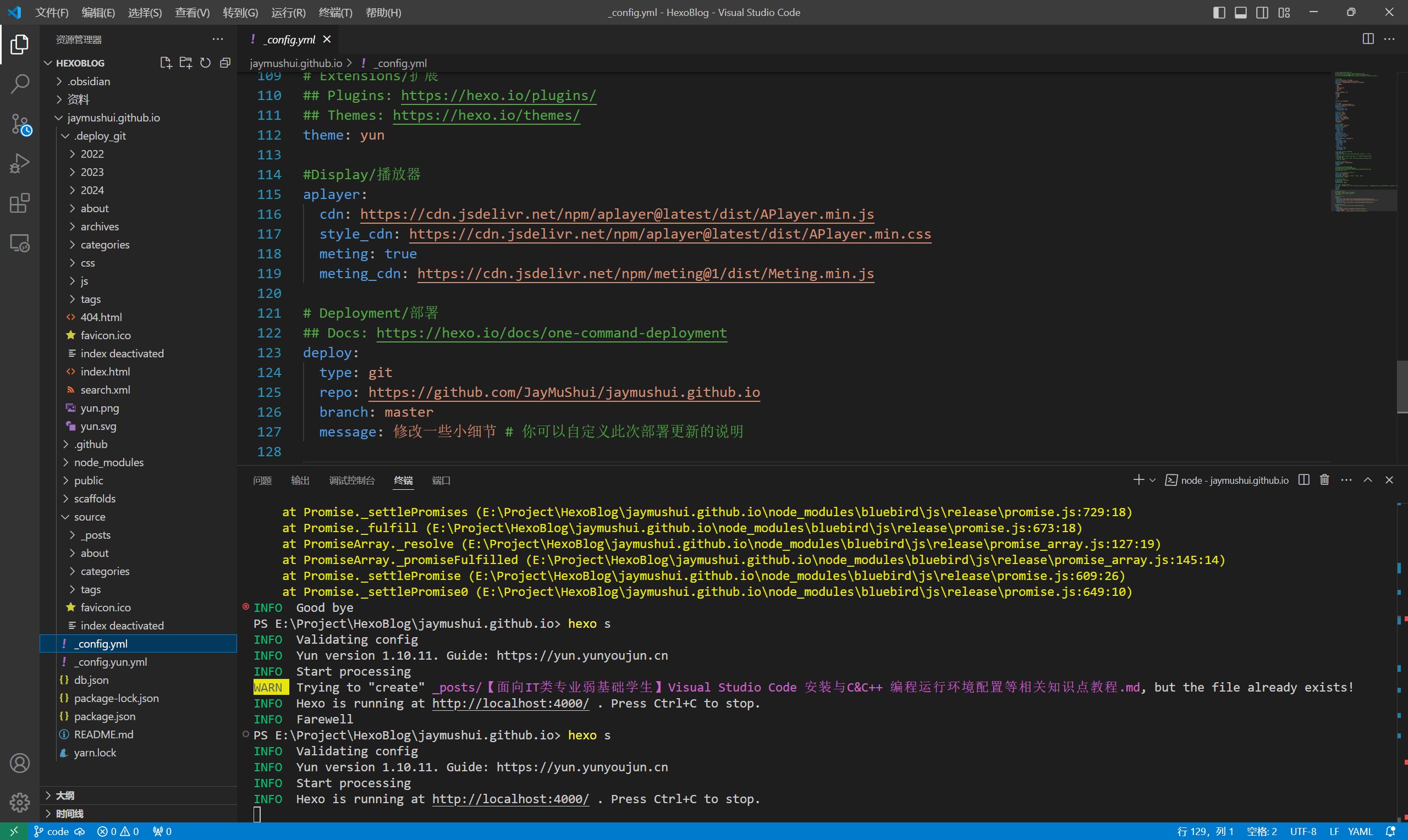Change indentation spaces setting
This screenshot has height=840, width=1408.
pos(1262,832)
